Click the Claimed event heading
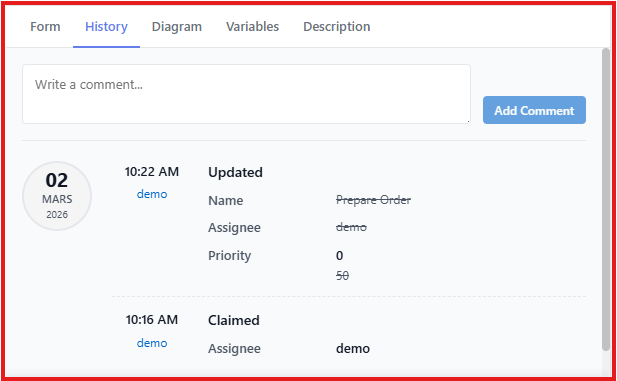The image size is (617, 381). click(234, 320)
